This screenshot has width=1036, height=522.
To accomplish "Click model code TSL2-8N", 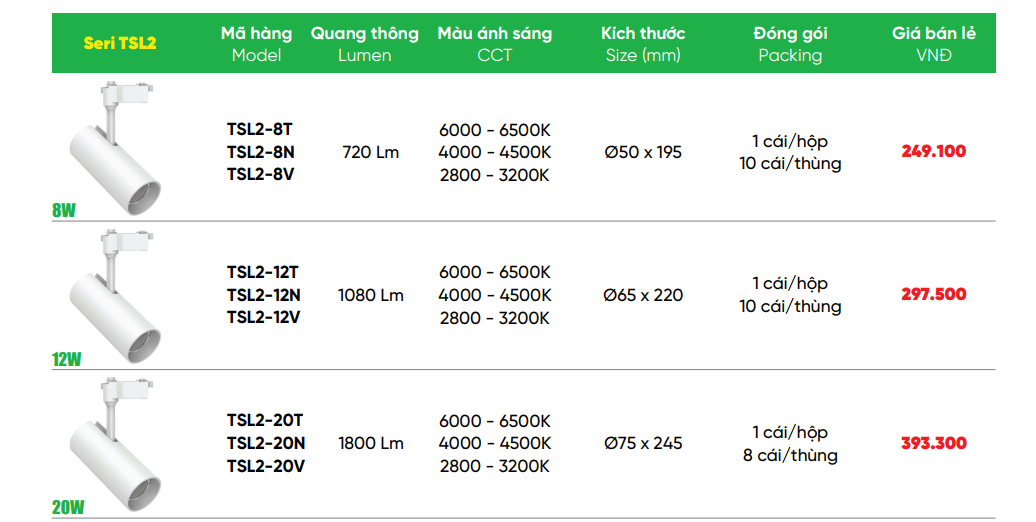I will 260,152.
